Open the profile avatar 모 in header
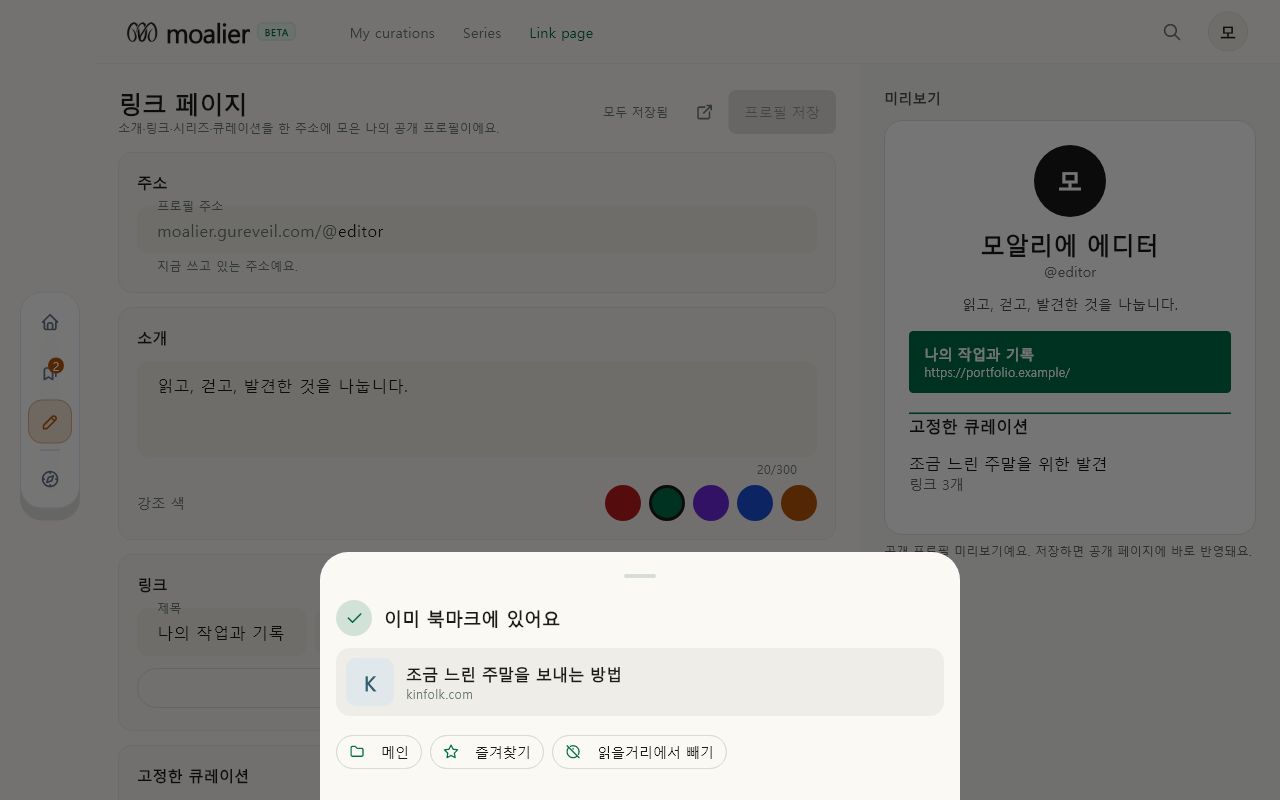The height and width of the screenshot is (800, 1280). 1228,32
